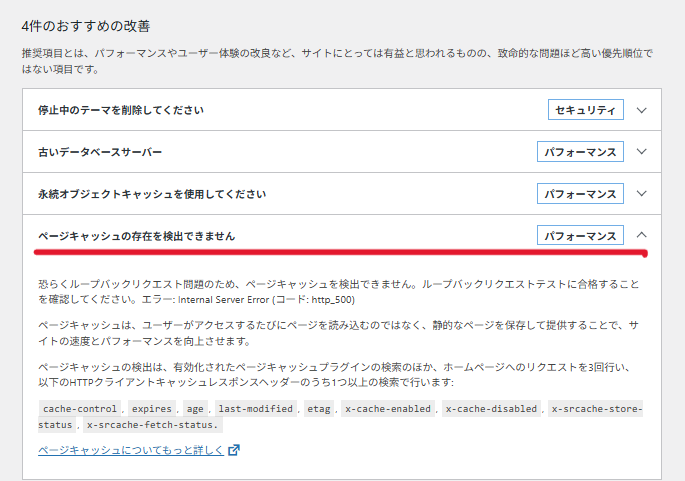Image resolution: width=685 pixels, height=481 pixels.
Task: Click パフォーマンス badge on 永続オブジェクトキャッシュ row
Action: click(580, 194)
